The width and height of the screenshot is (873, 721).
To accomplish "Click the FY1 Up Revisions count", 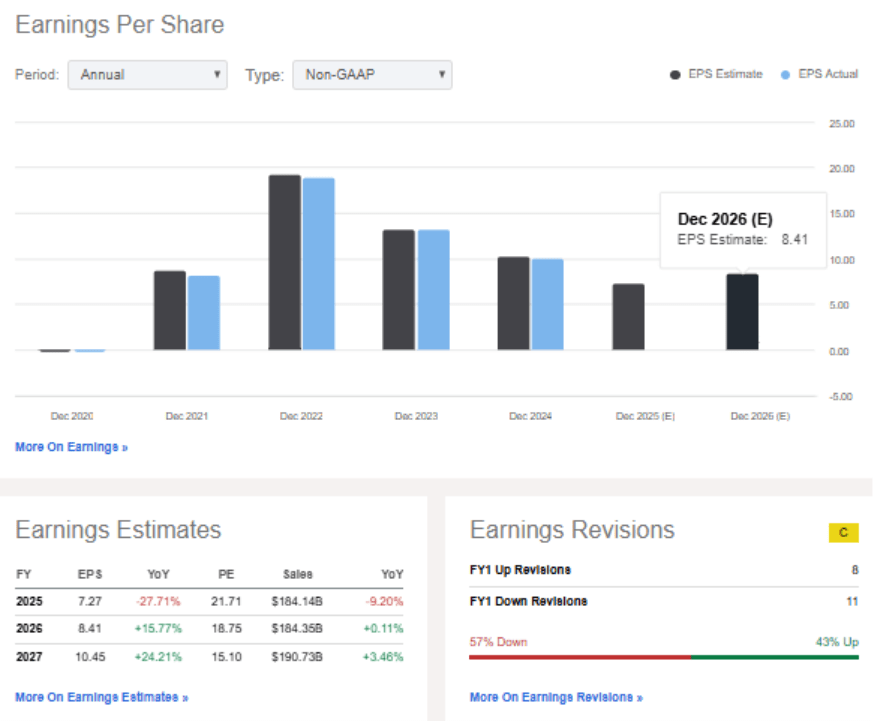I will (854, 569).
